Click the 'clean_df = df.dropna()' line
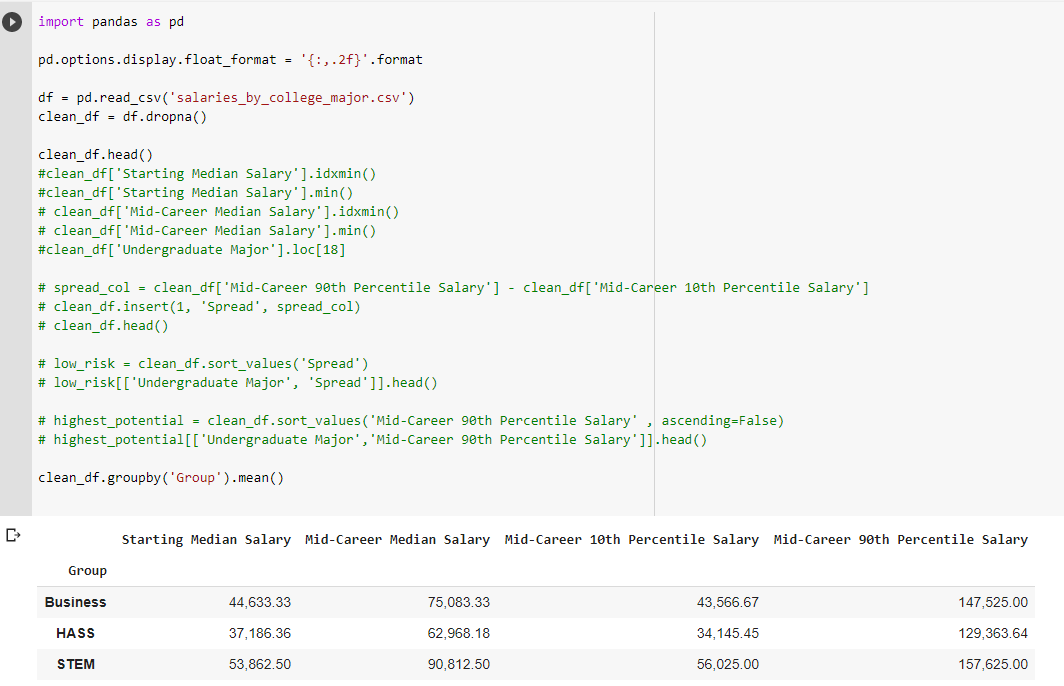 (x=122, y=117)
